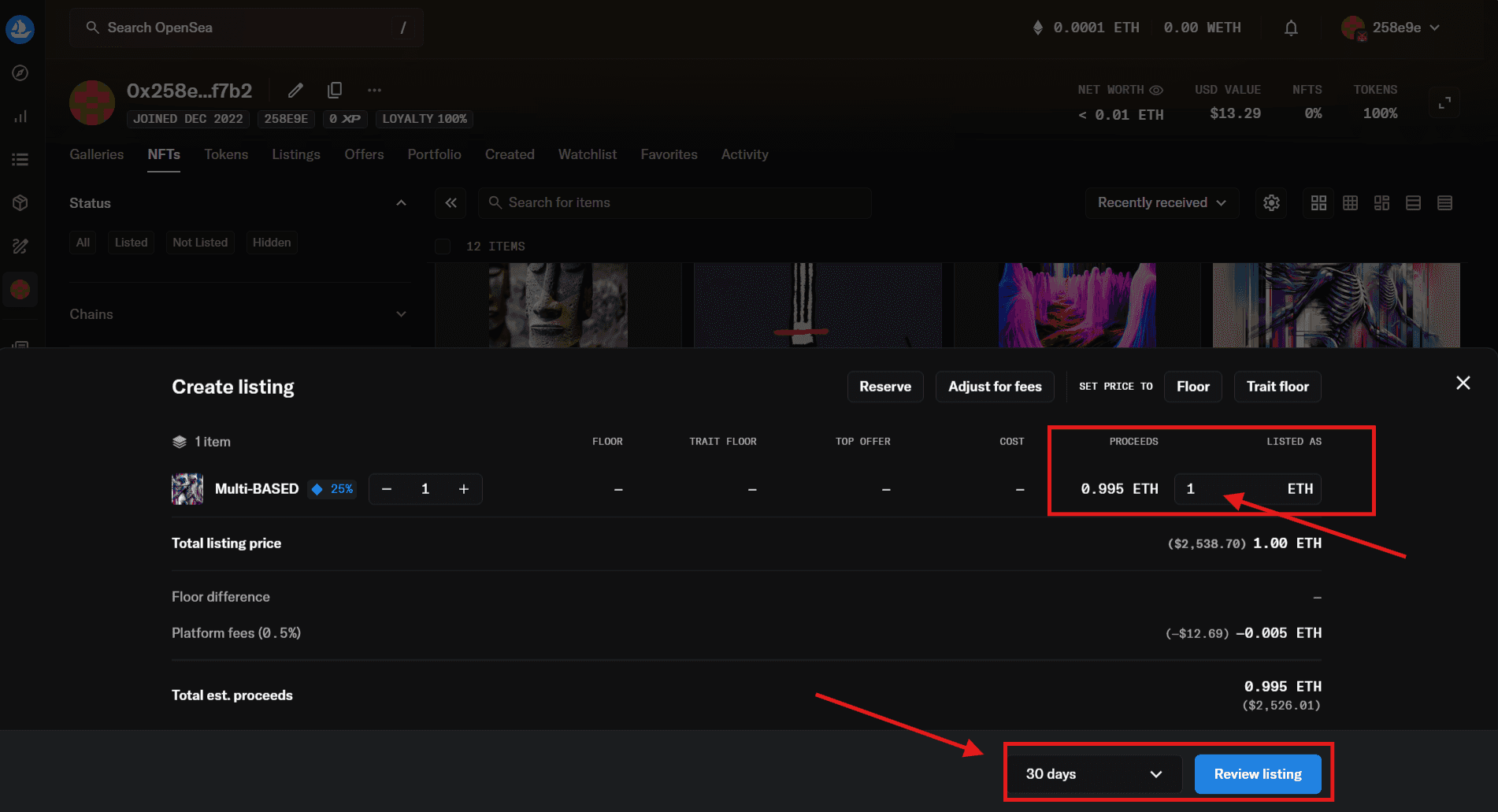Toggle net worth visibility eye icon
Viewport: 1498px width, 812px height.
pyautogui.click(x=1156, y=90)
